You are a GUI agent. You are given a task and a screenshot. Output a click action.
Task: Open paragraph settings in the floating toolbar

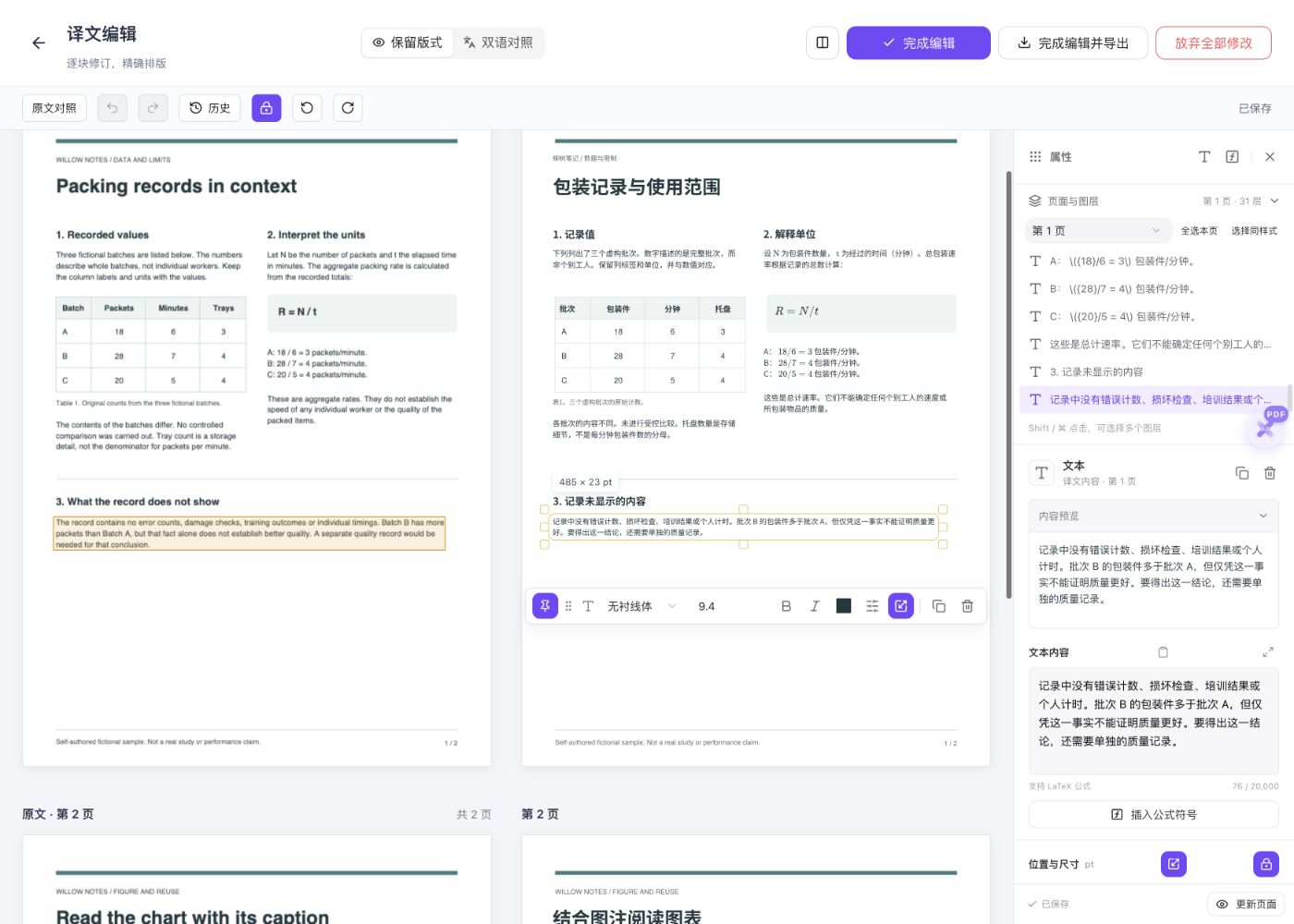tap(872, 606)
